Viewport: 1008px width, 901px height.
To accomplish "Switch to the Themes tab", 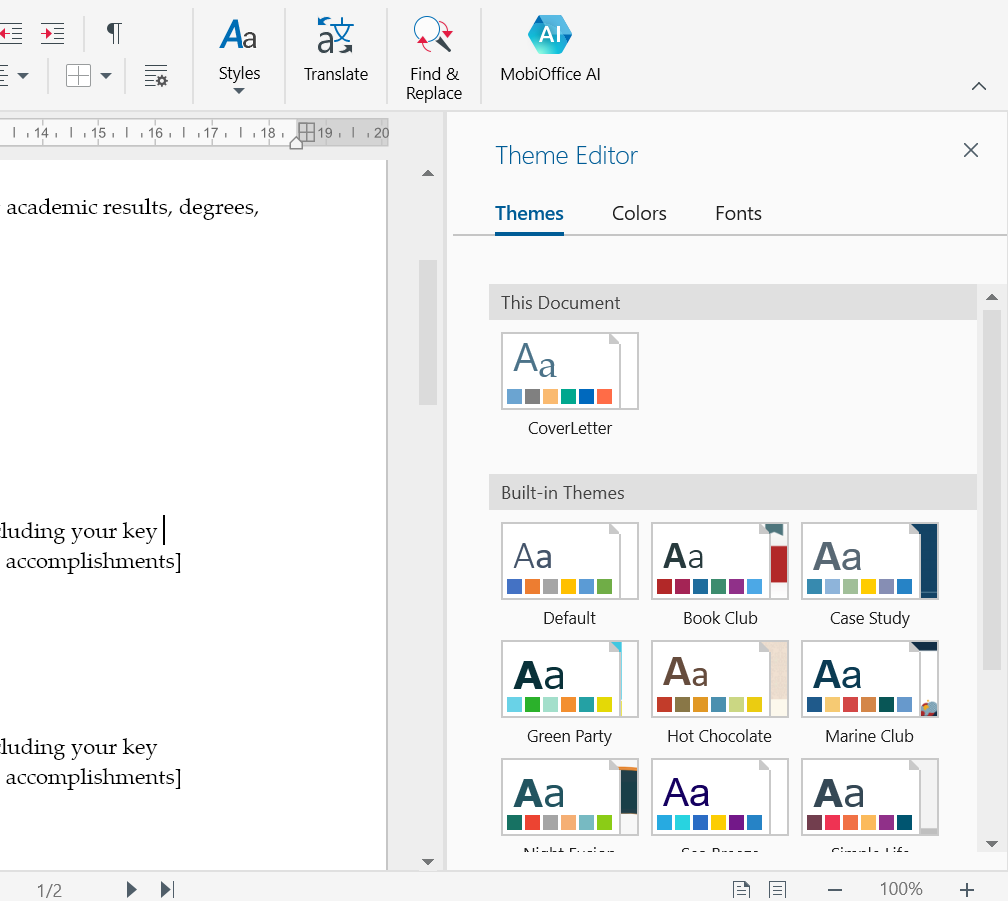I will (529, 213).
